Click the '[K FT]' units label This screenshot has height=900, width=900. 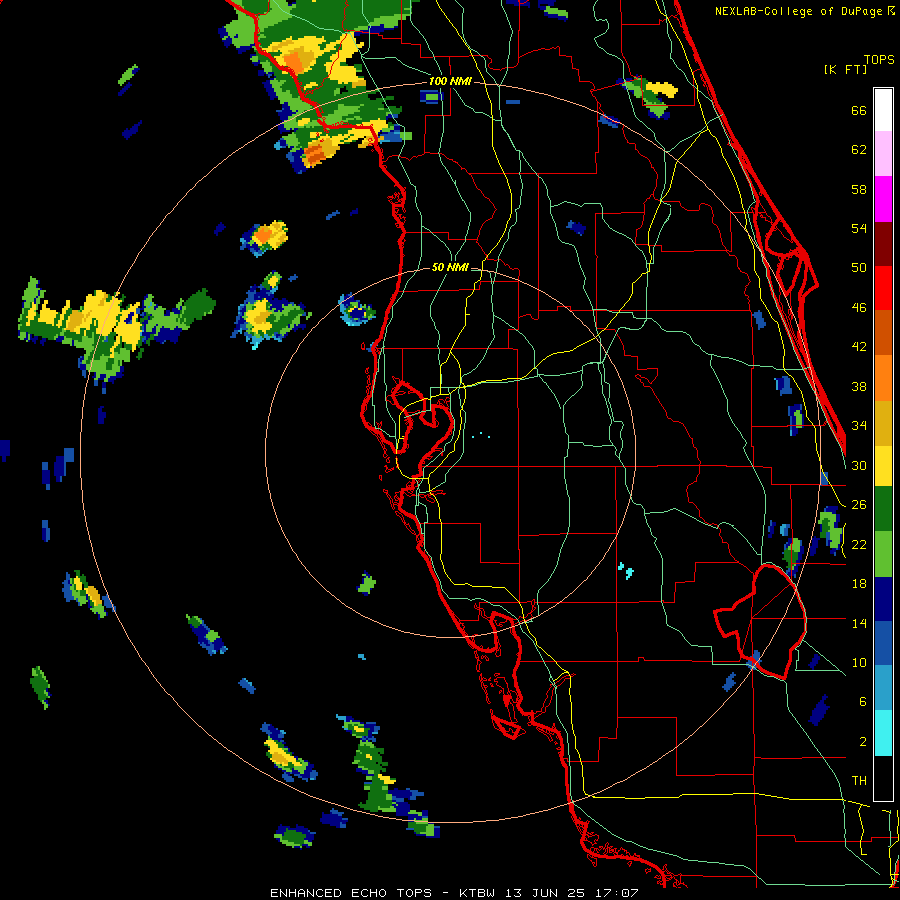pyautogui.click(x=845, y=69)
